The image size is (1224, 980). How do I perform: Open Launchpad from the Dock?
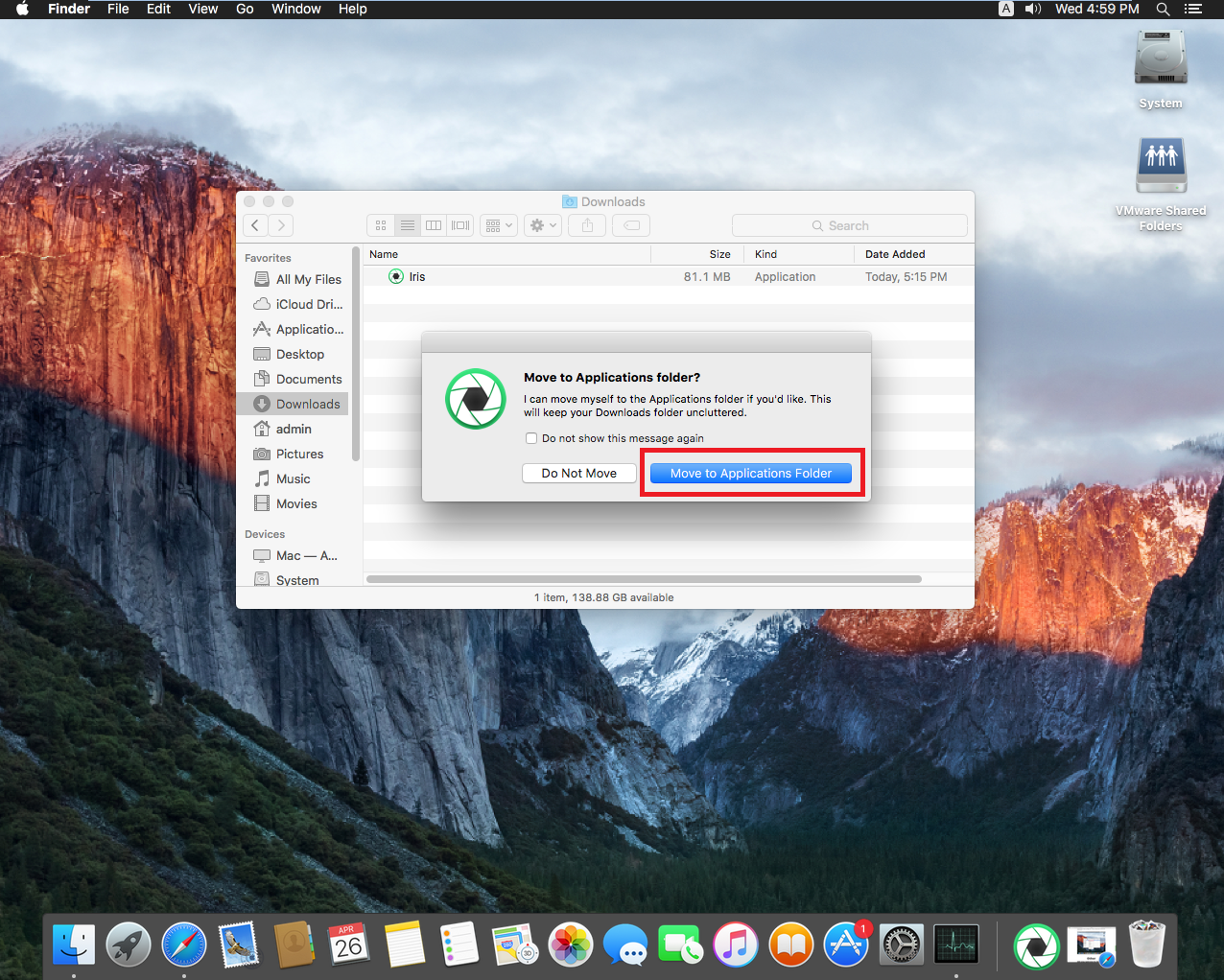pos(129,945)
